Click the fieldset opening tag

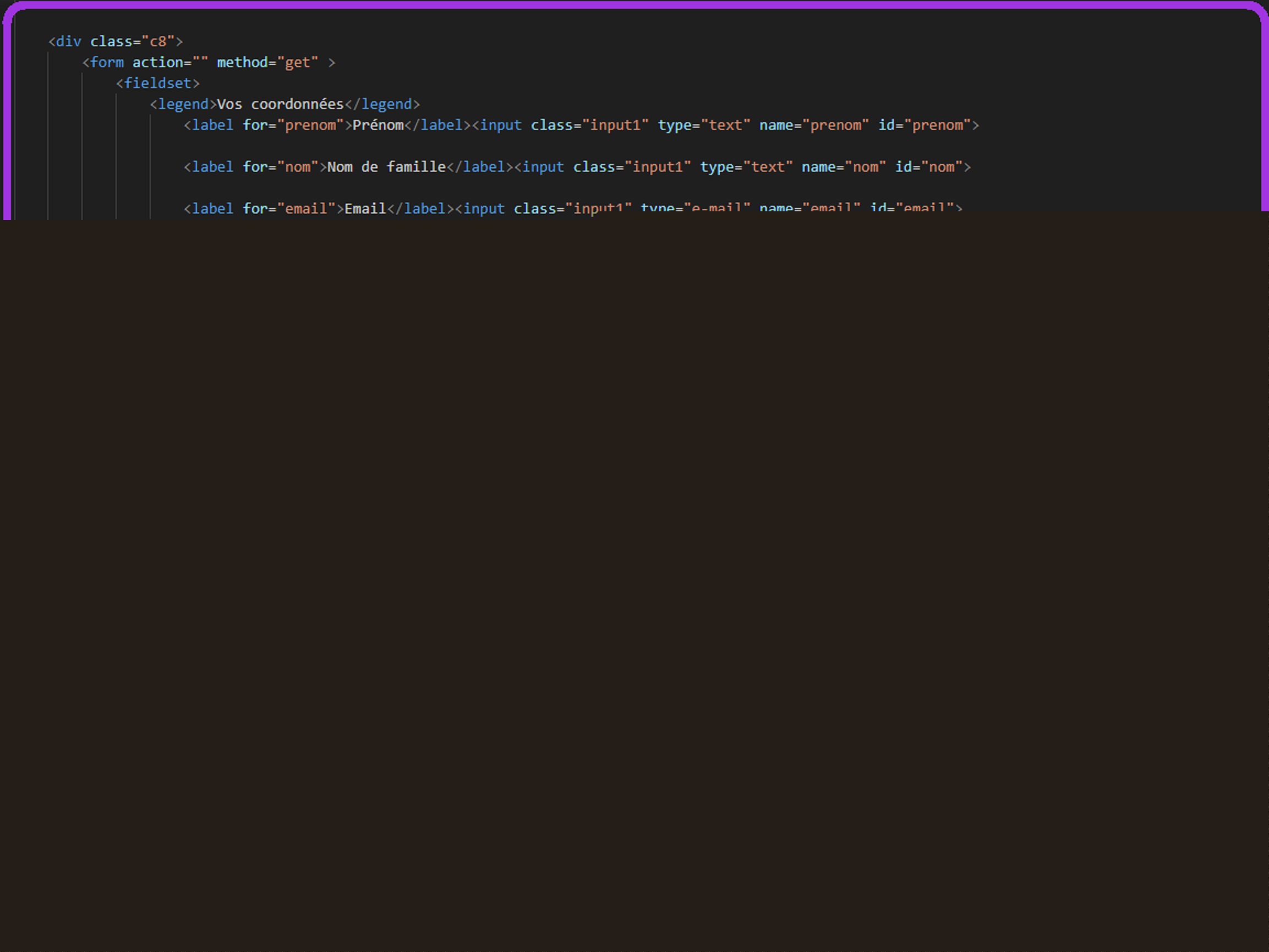coord(158,83)
